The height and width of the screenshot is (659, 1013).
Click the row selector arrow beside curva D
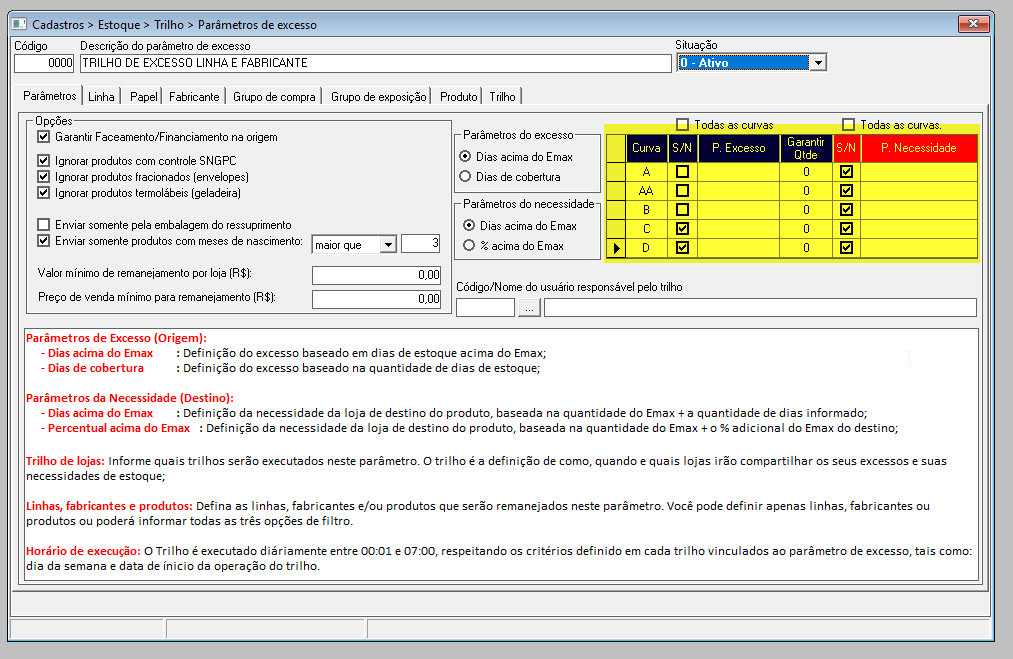[x=616, y=248]
